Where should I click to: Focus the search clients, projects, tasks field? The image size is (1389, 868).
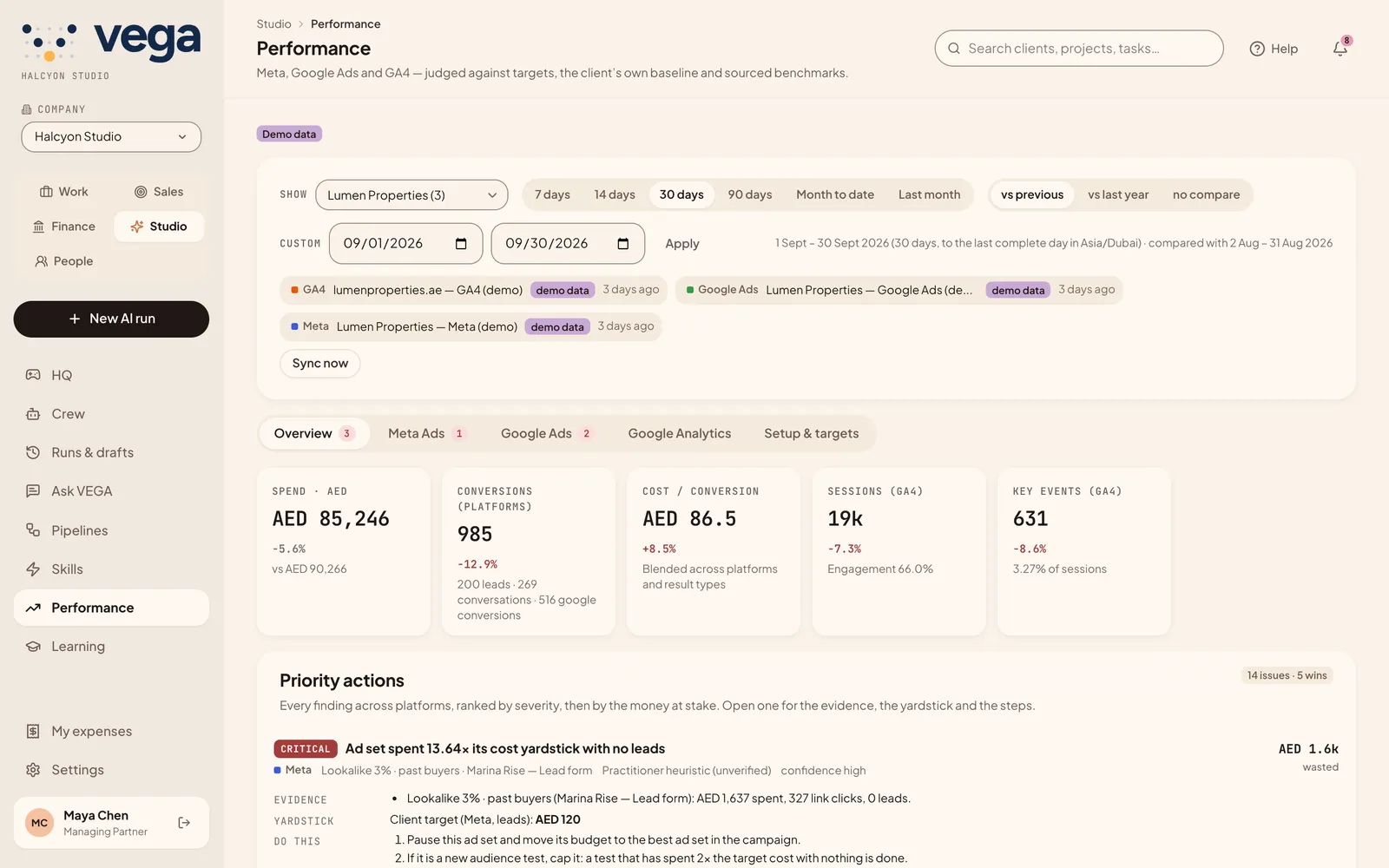coord(1079,49)
